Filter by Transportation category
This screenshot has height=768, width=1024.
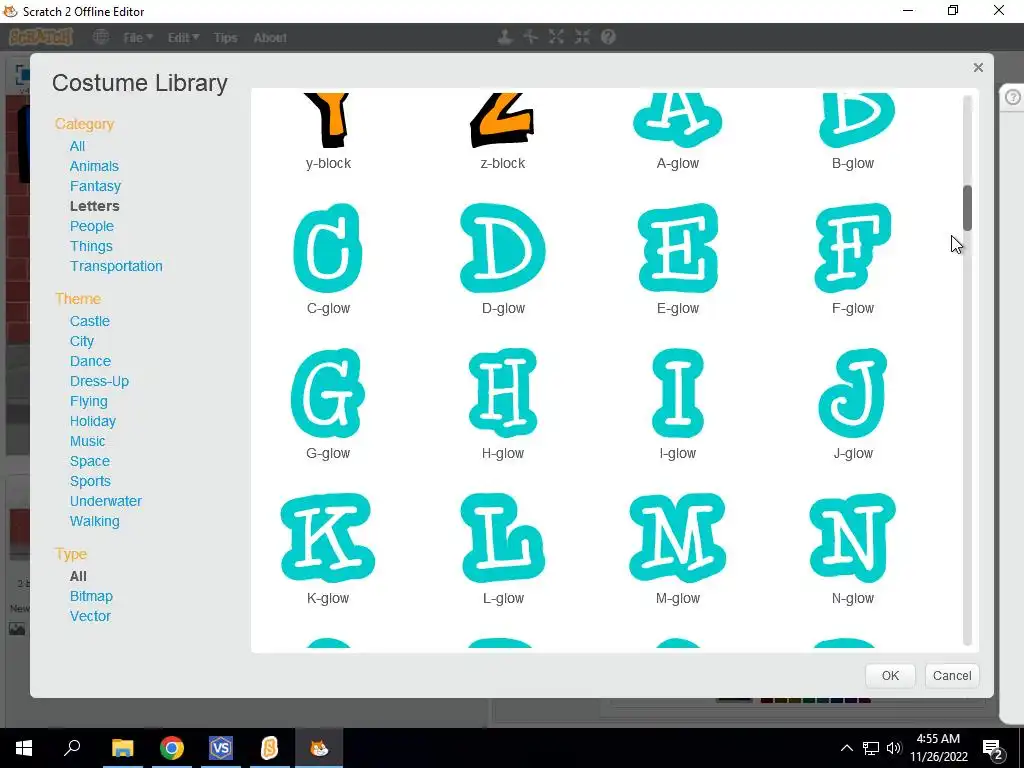point(116,266)
